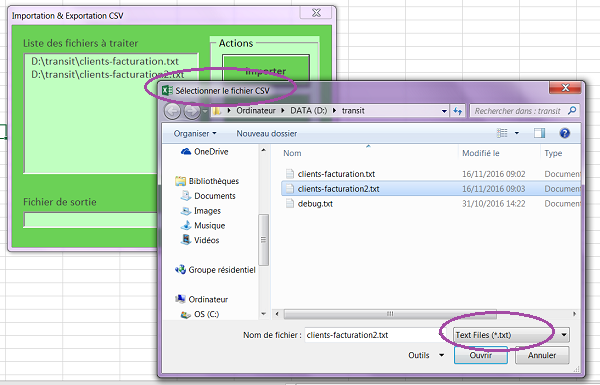Select OneDrive in the navigation pane
This screenshot has width=600, height=385.
[x=205, y=152]
